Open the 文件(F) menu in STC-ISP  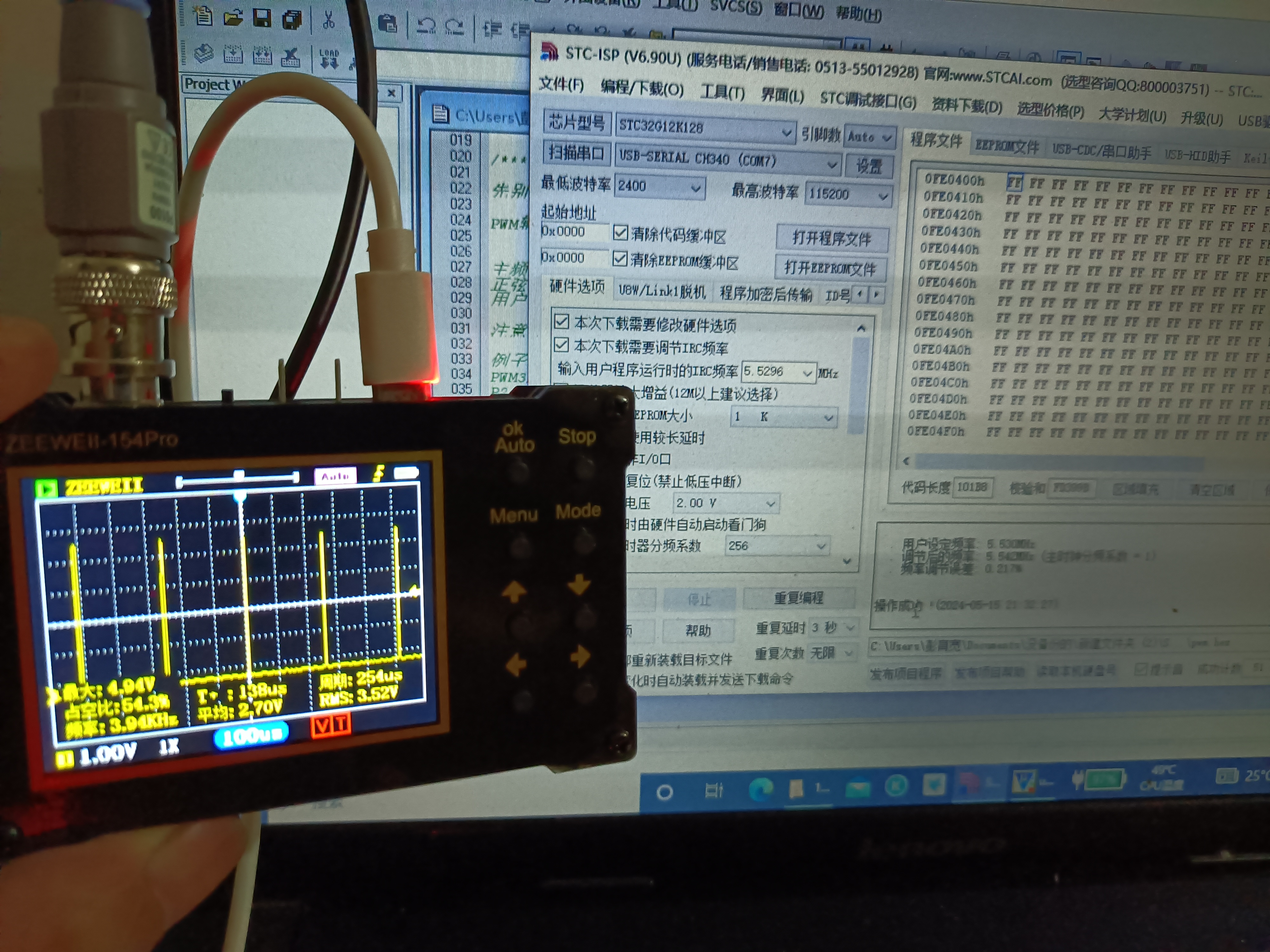point(561,85)
